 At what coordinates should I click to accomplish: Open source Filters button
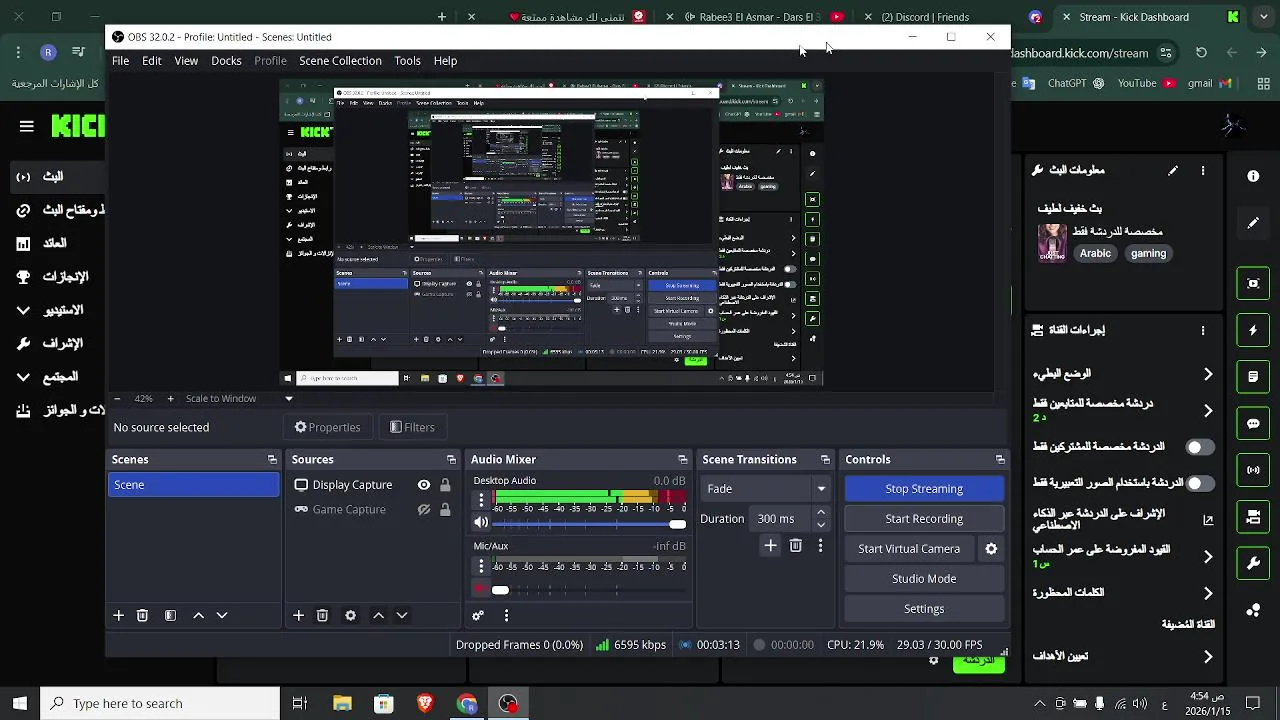pyautogui.click(x=412, y=427)
